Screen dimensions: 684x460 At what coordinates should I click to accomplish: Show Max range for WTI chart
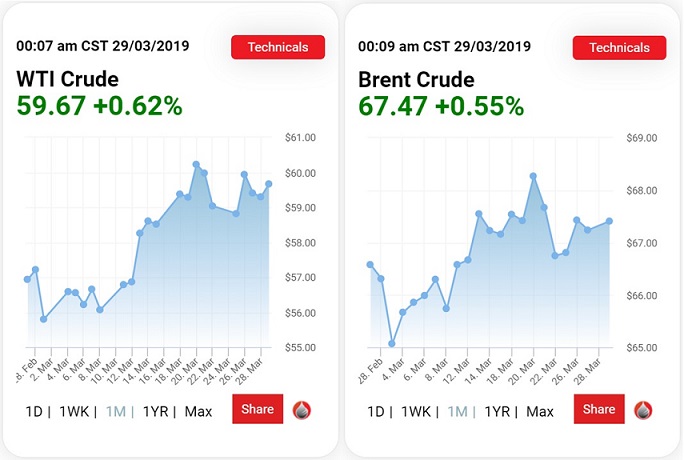[x=198, y=411]
